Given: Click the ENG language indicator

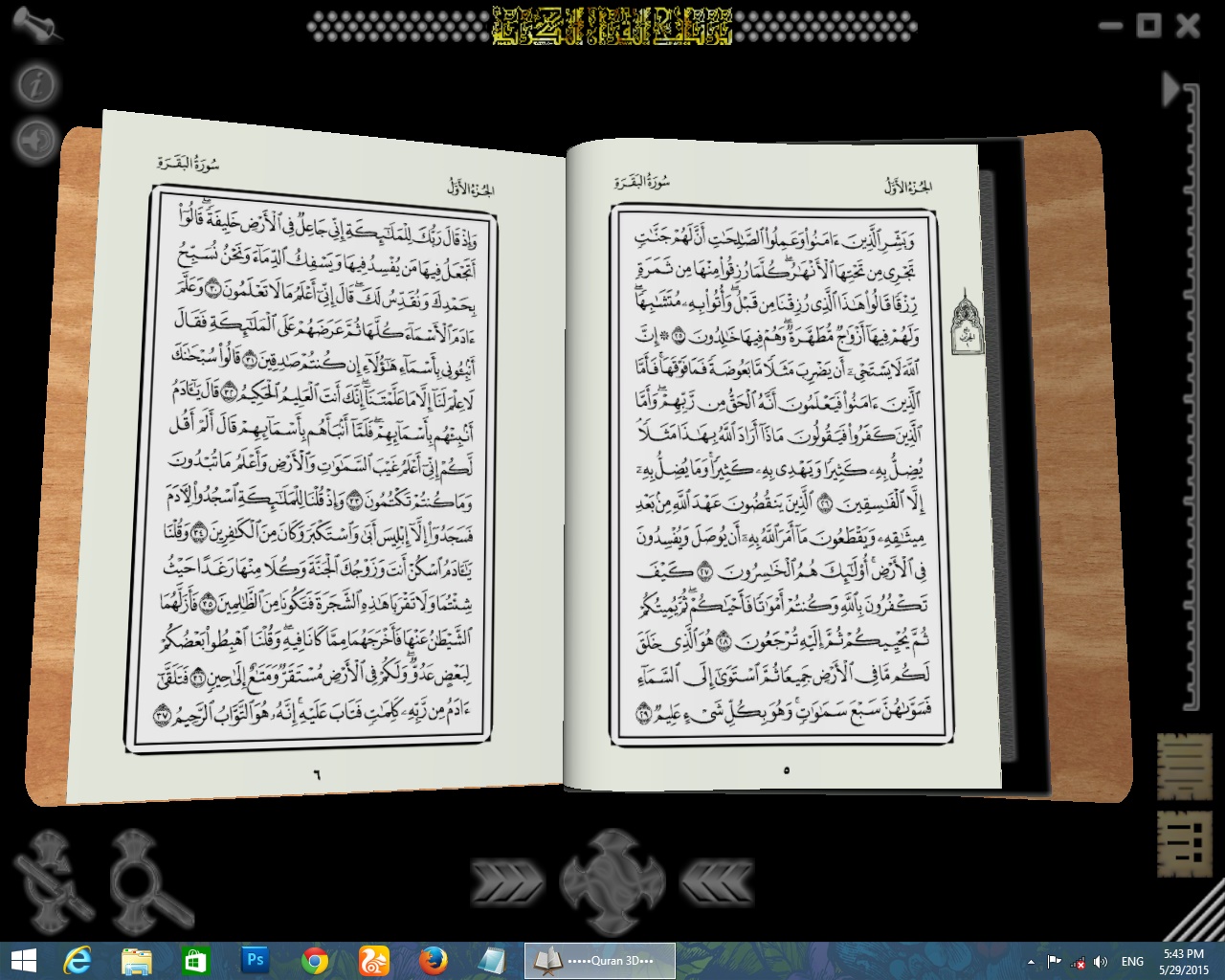Looking at the screenshot, I should [1132, 962].
